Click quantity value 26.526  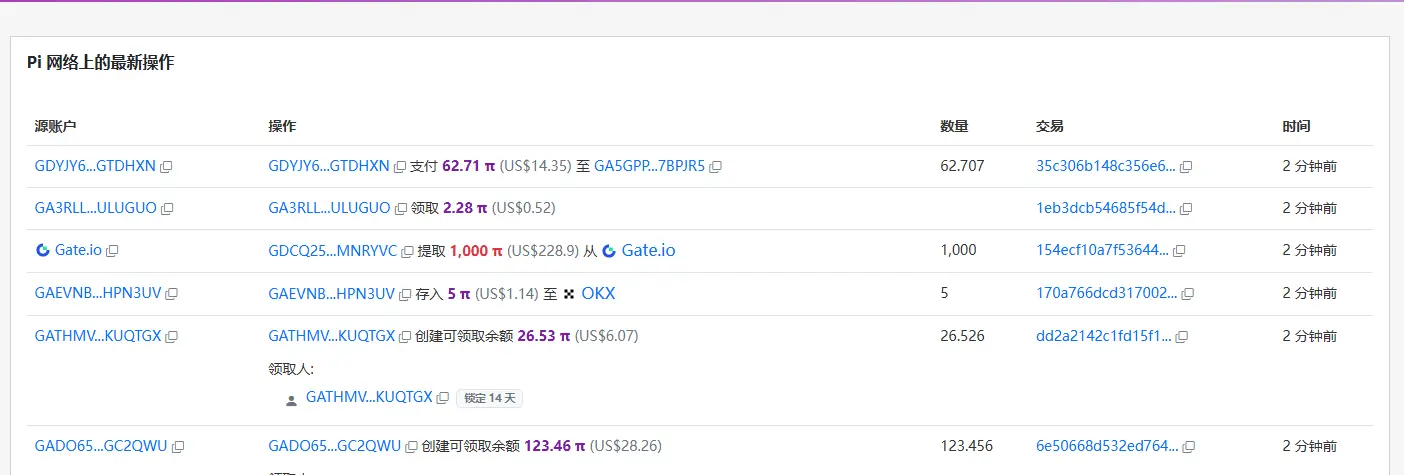pos(963,336)
